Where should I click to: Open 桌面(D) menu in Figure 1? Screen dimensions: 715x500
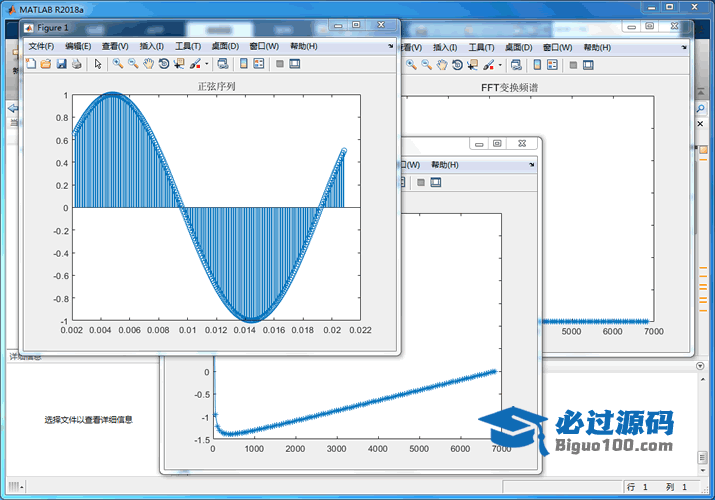[225, 46]
